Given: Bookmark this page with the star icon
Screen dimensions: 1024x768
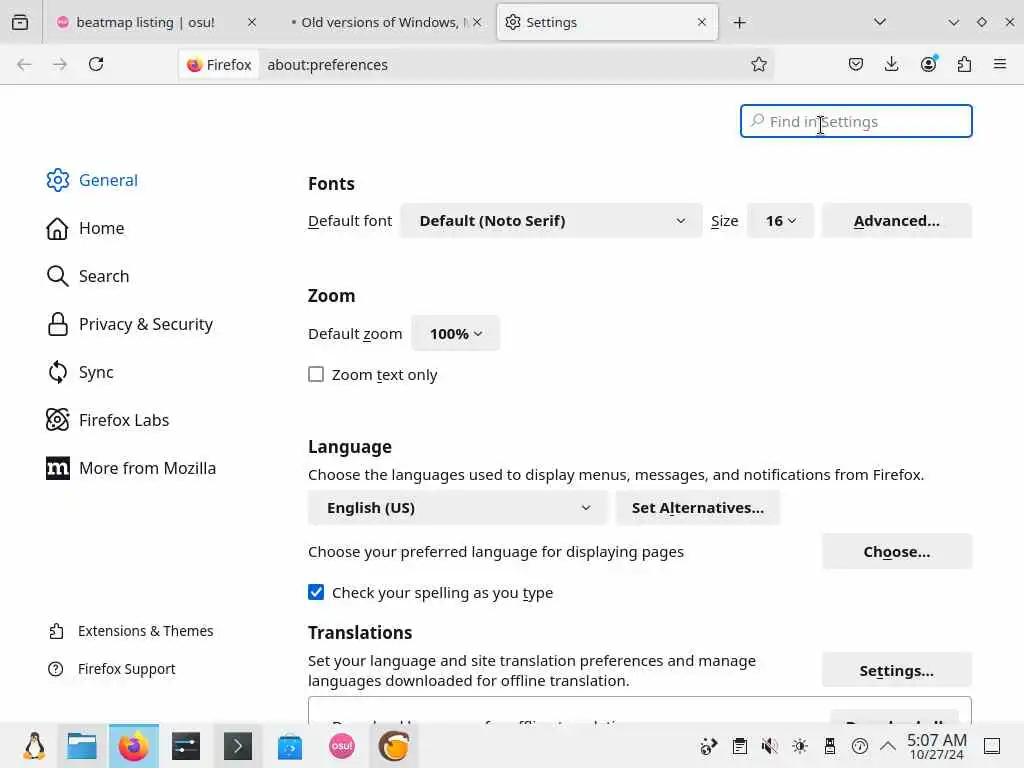Looking at the screenshot, I should tap(758, 64).
